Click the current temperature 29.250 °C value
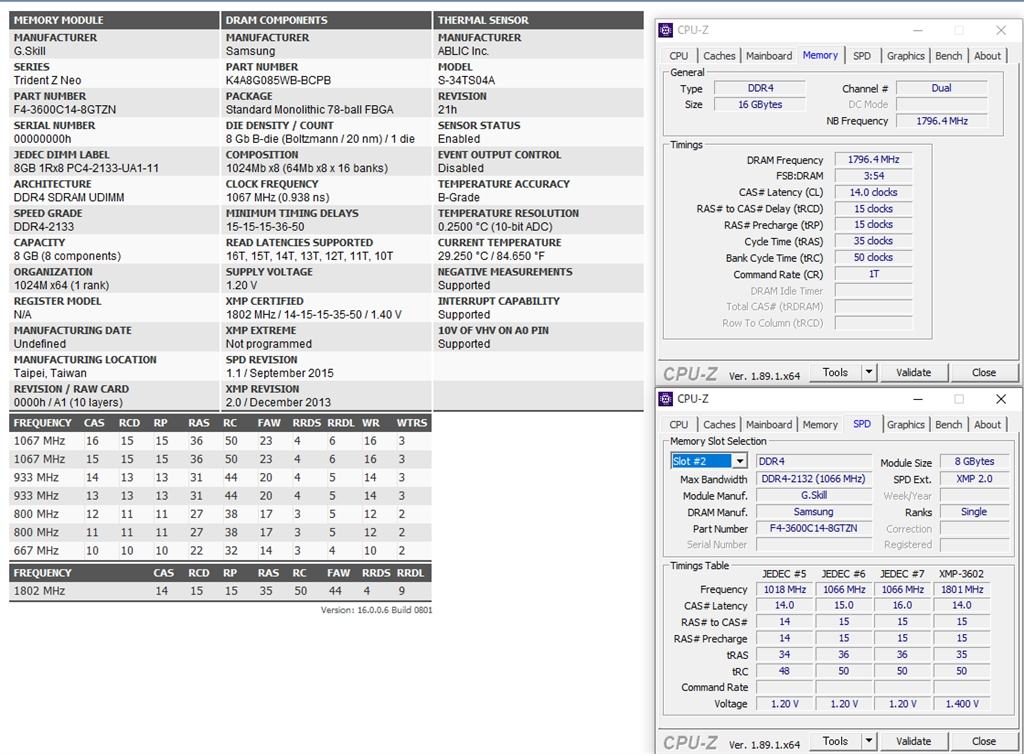The height and width of the screenshot is (754, 1024). [490, 256]
